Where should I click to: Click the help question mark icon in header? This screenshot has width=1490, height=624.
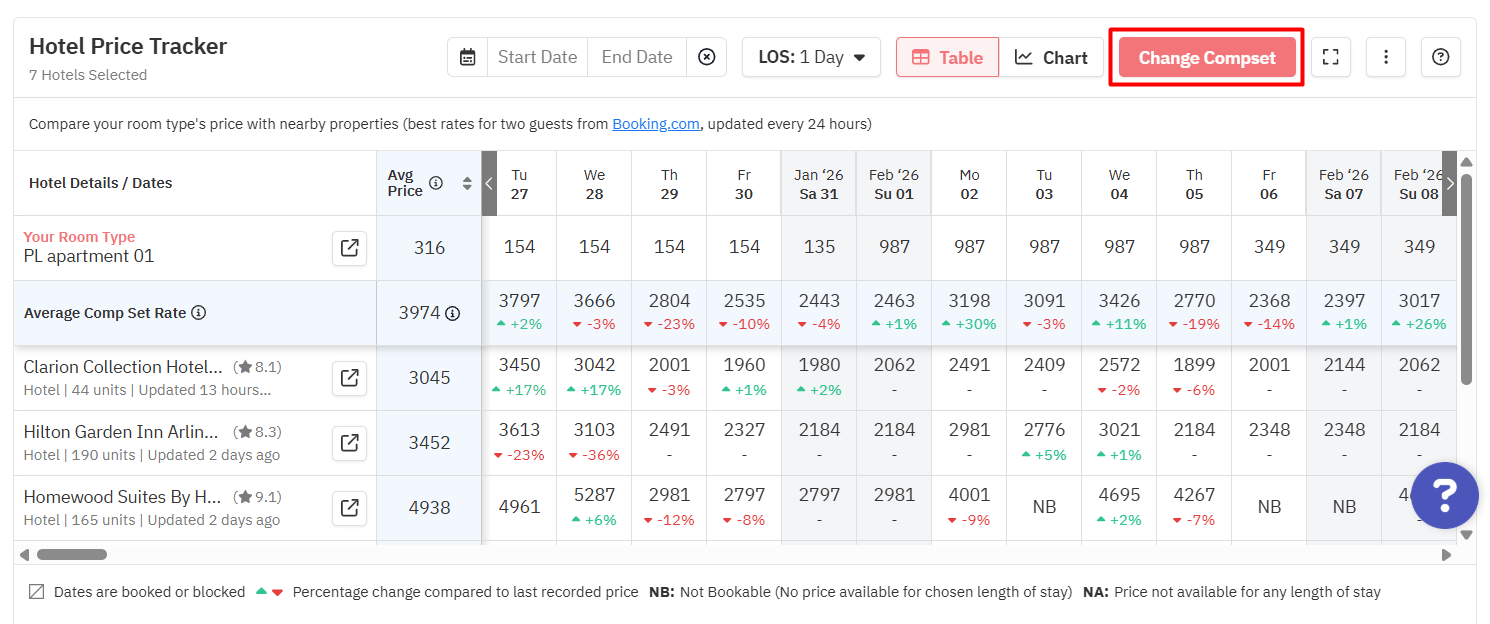1440,57
